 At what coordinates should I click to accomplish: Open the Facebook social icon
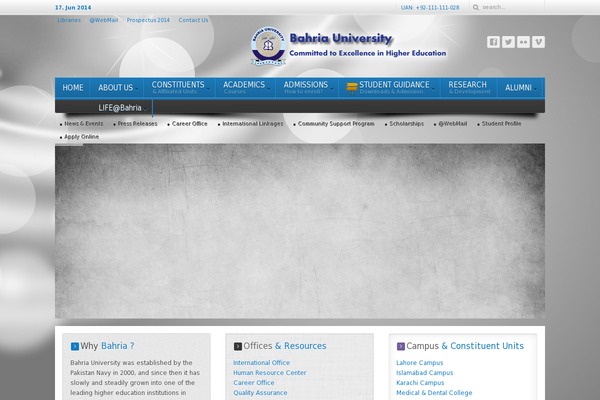pyautogui.click(x=493, y=42)
